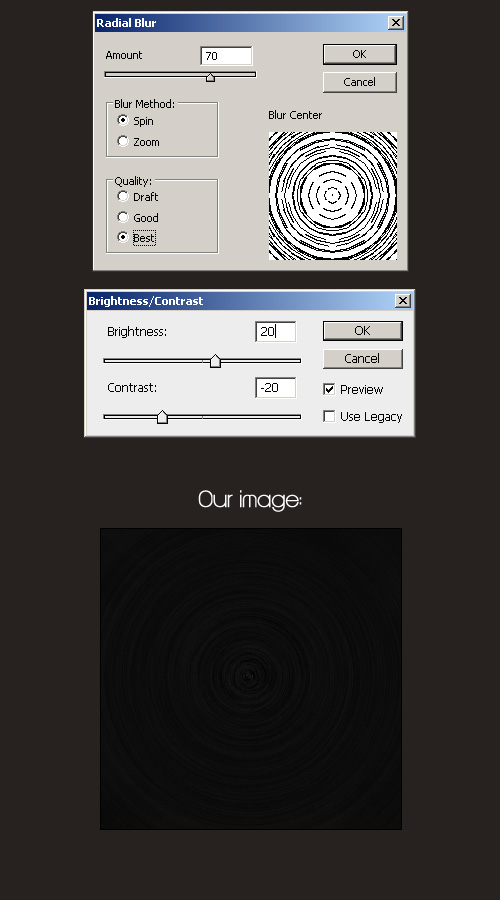
Task: Click the Brightness value field
Action: [x=276, y=332]
